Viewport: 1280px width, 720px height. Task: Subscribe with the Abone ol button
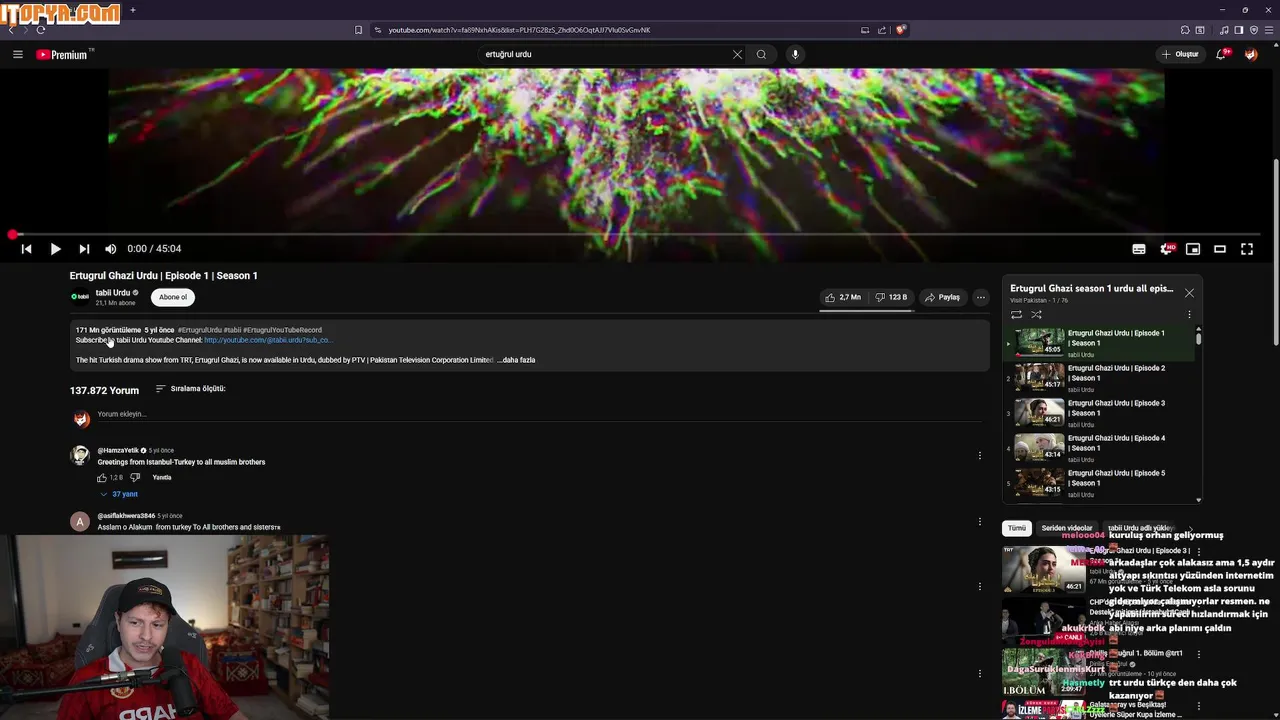[173, 297]
